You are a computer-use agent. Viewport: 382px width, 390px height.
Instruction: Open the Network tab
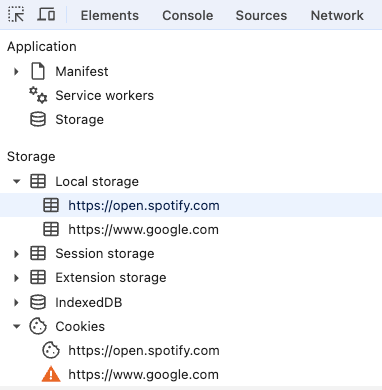coord(337,15)
